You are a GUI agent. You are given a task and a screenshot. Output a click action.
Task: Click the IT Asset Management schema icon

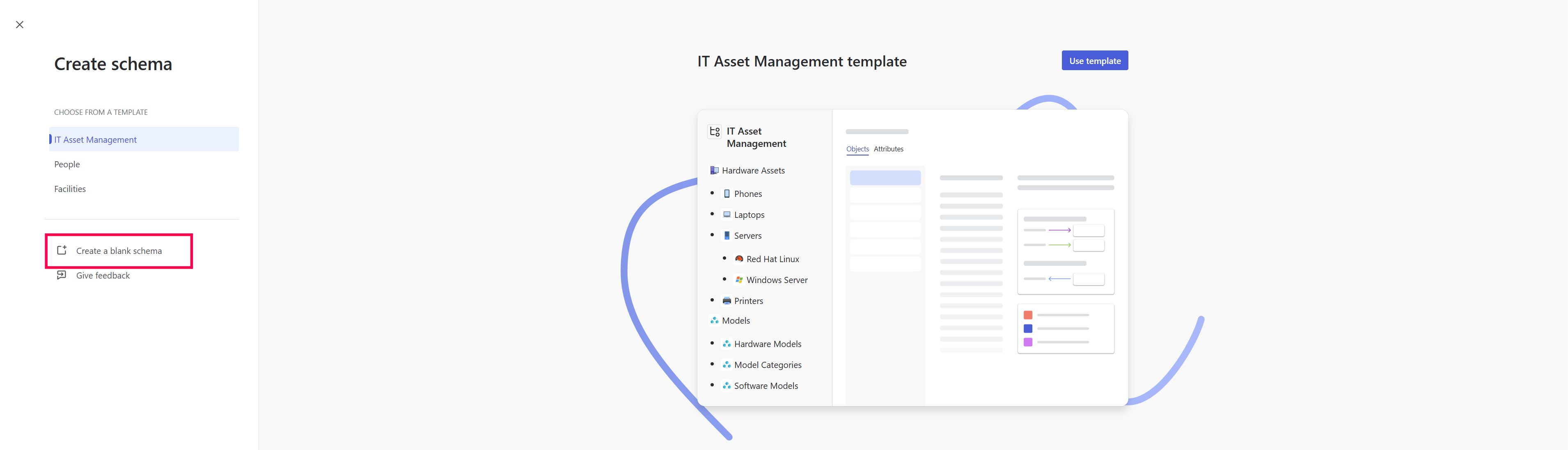[715, 131]
